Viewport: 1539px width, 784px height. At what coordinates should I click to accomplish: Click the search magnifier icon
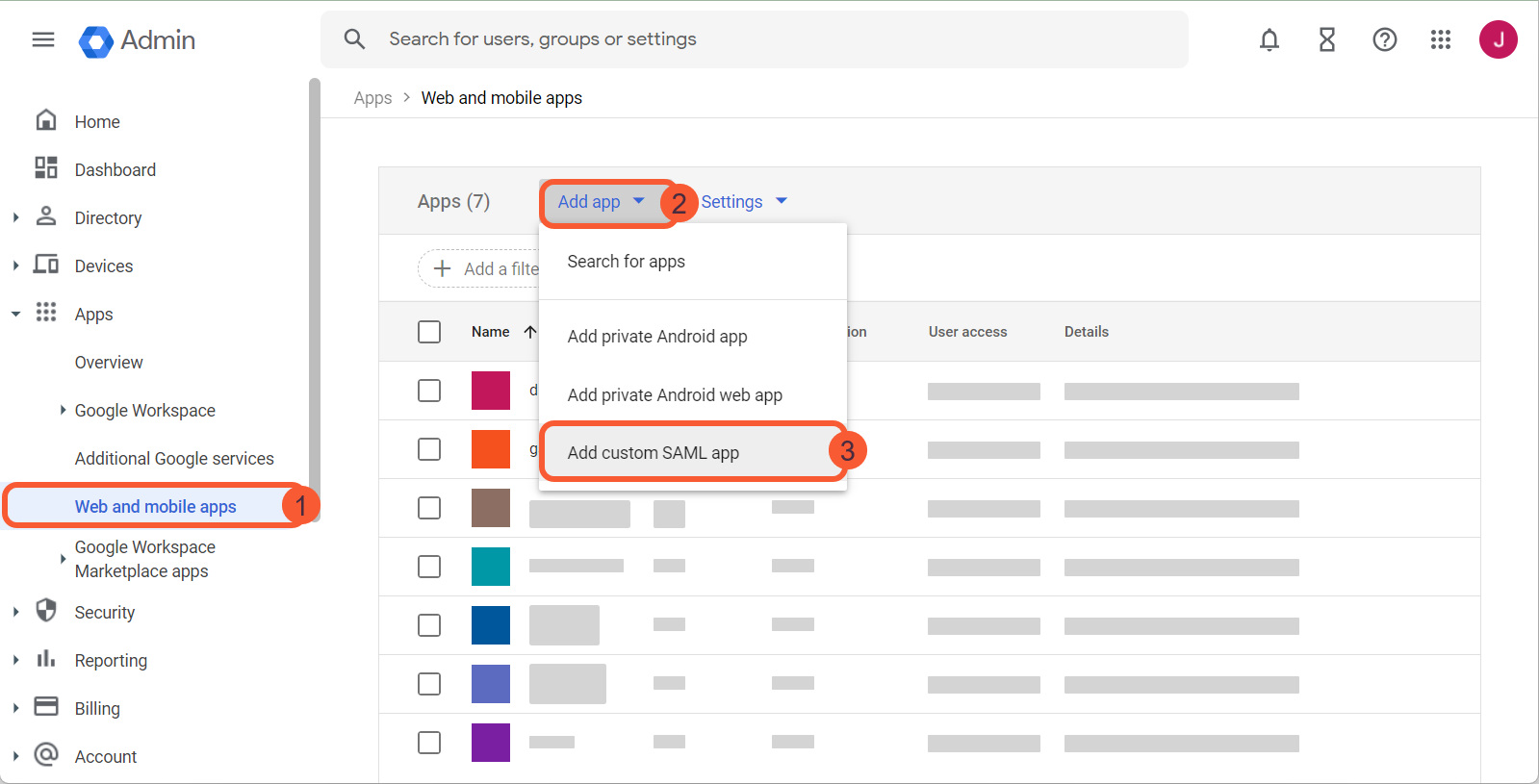[x=354, y=39]
